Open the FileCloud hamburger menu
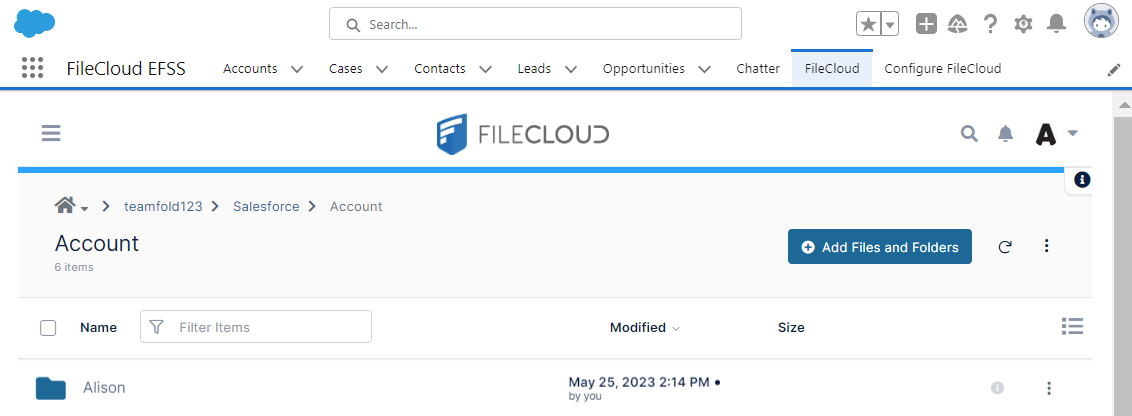 click(x=51, y=133)
